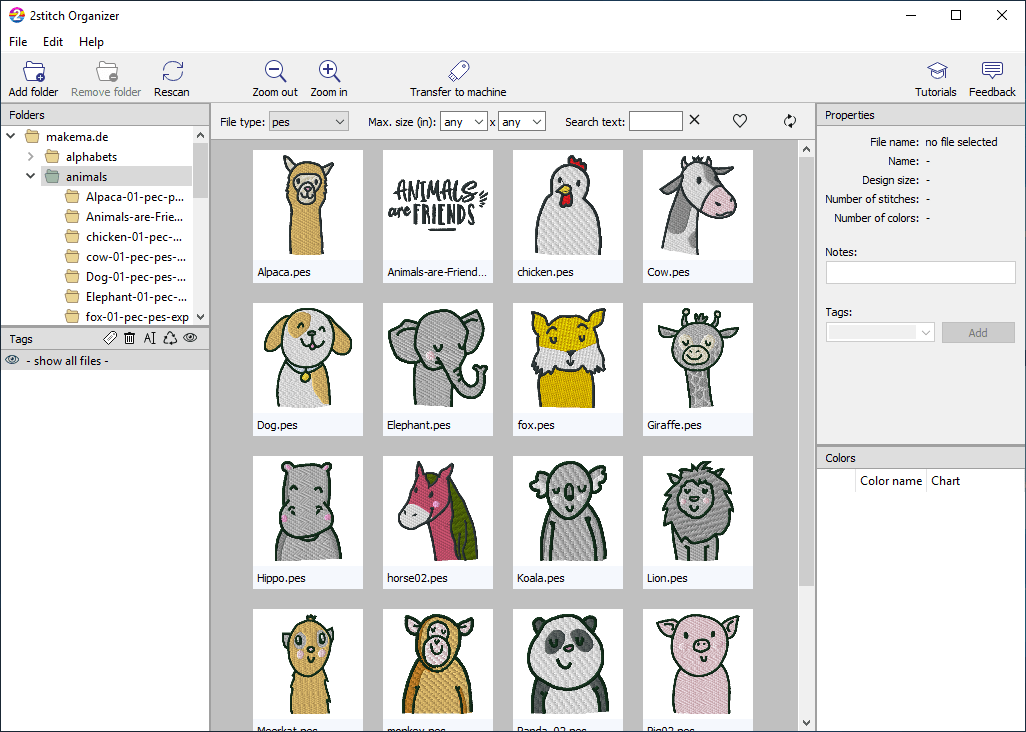Select the Dog.pes thumbnail

308,370
